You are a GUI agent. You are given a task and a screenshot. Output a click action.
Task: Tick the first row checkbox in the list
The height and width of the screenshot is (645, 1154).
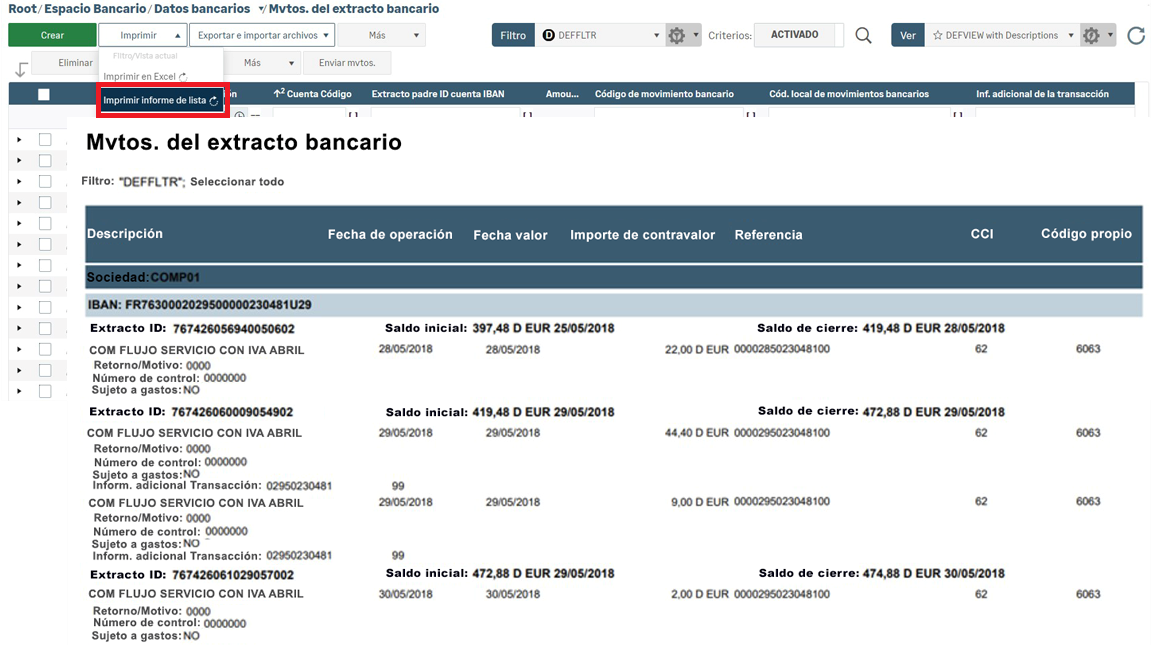tap(45, 140)
